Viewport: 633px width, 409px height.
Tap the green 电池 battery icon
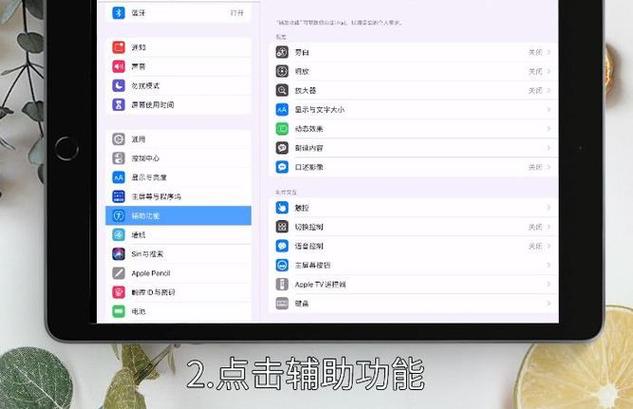118,311
